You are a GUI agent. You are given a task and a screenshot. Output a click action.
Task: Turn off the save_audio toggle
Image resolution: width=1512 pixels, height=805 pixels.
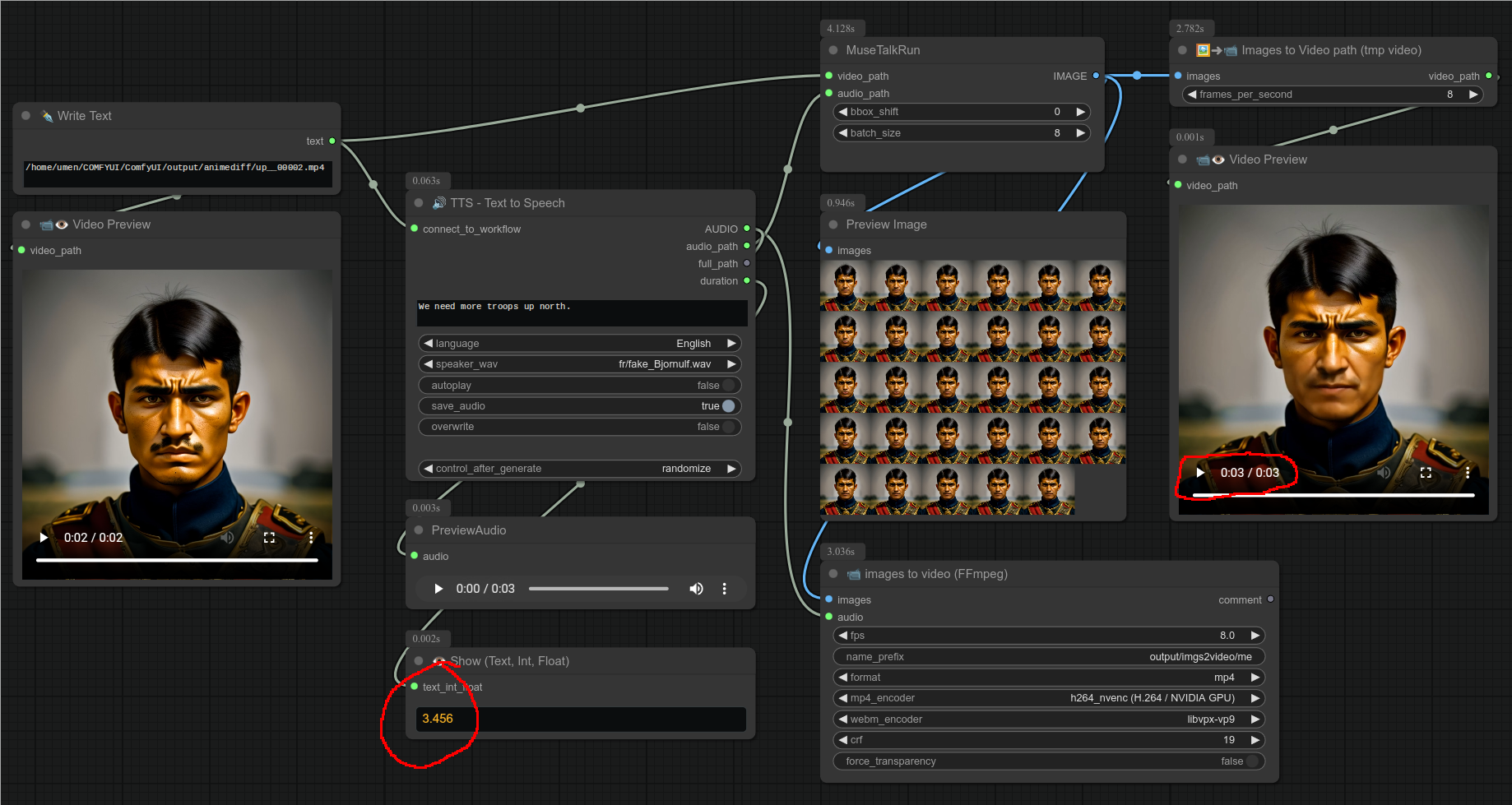point(727,406)
